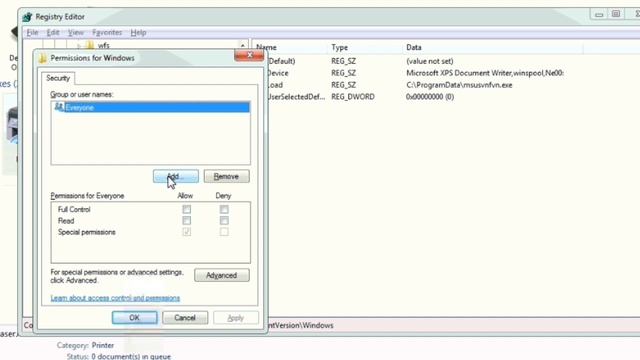640x360 pixels.
Task: Click 0x00000000 (0) data value
Action: (x=430, y=97)
